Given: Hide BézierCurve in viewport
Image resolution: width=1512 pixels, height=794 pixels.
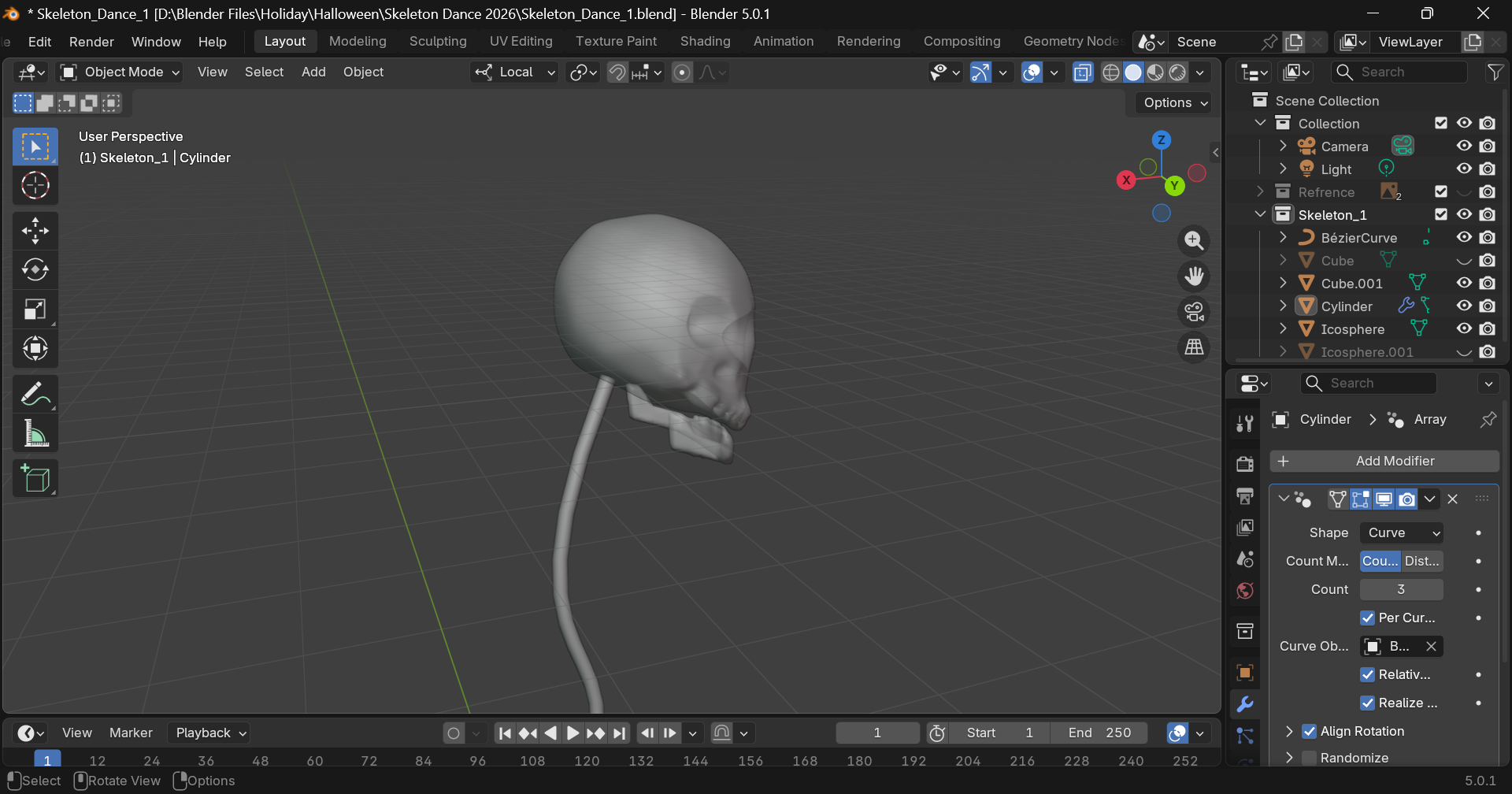Looking at the screenshot, I should 1464,237.
